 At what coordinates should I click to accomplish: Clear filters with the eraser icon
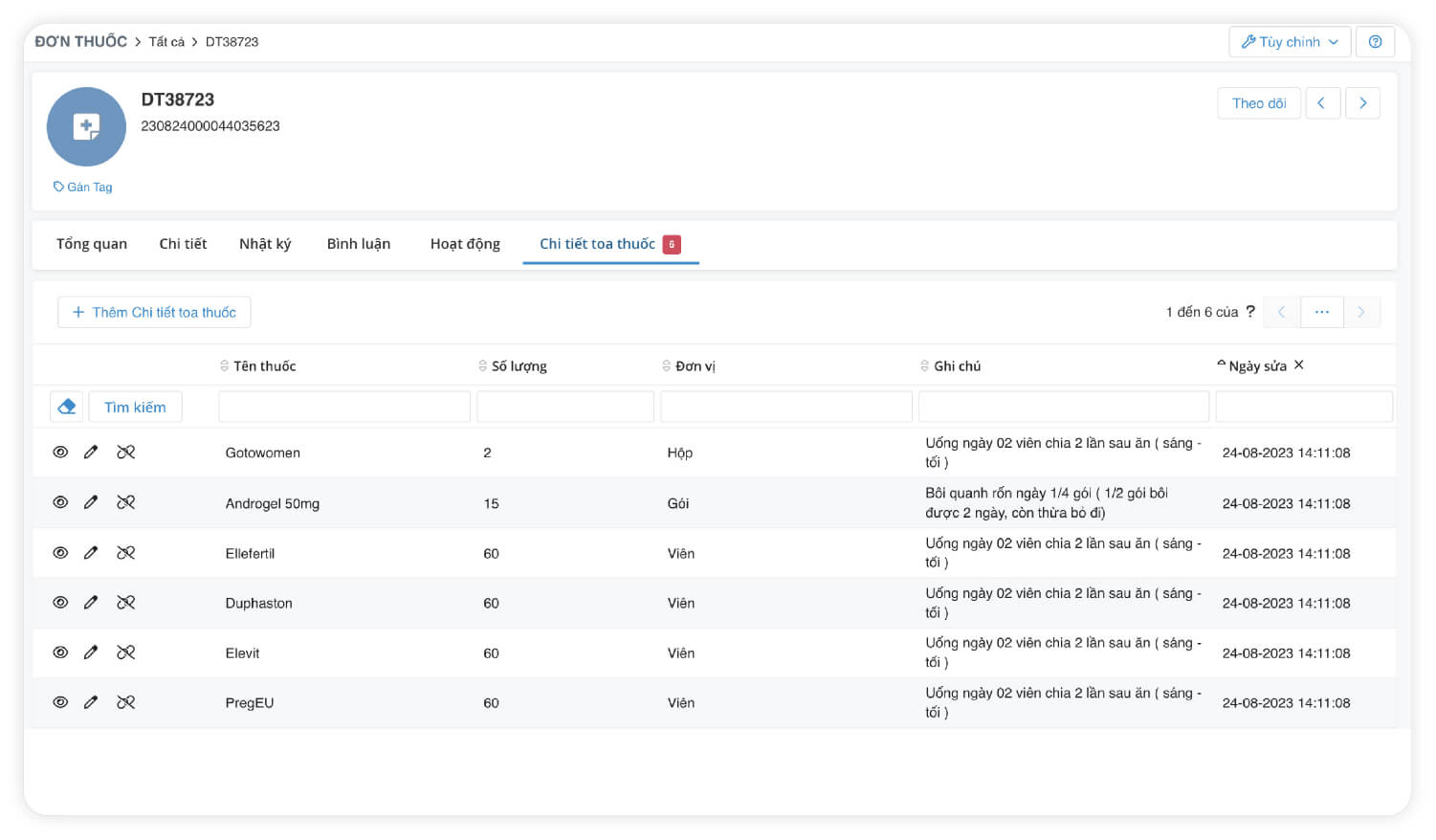point(67,407)
